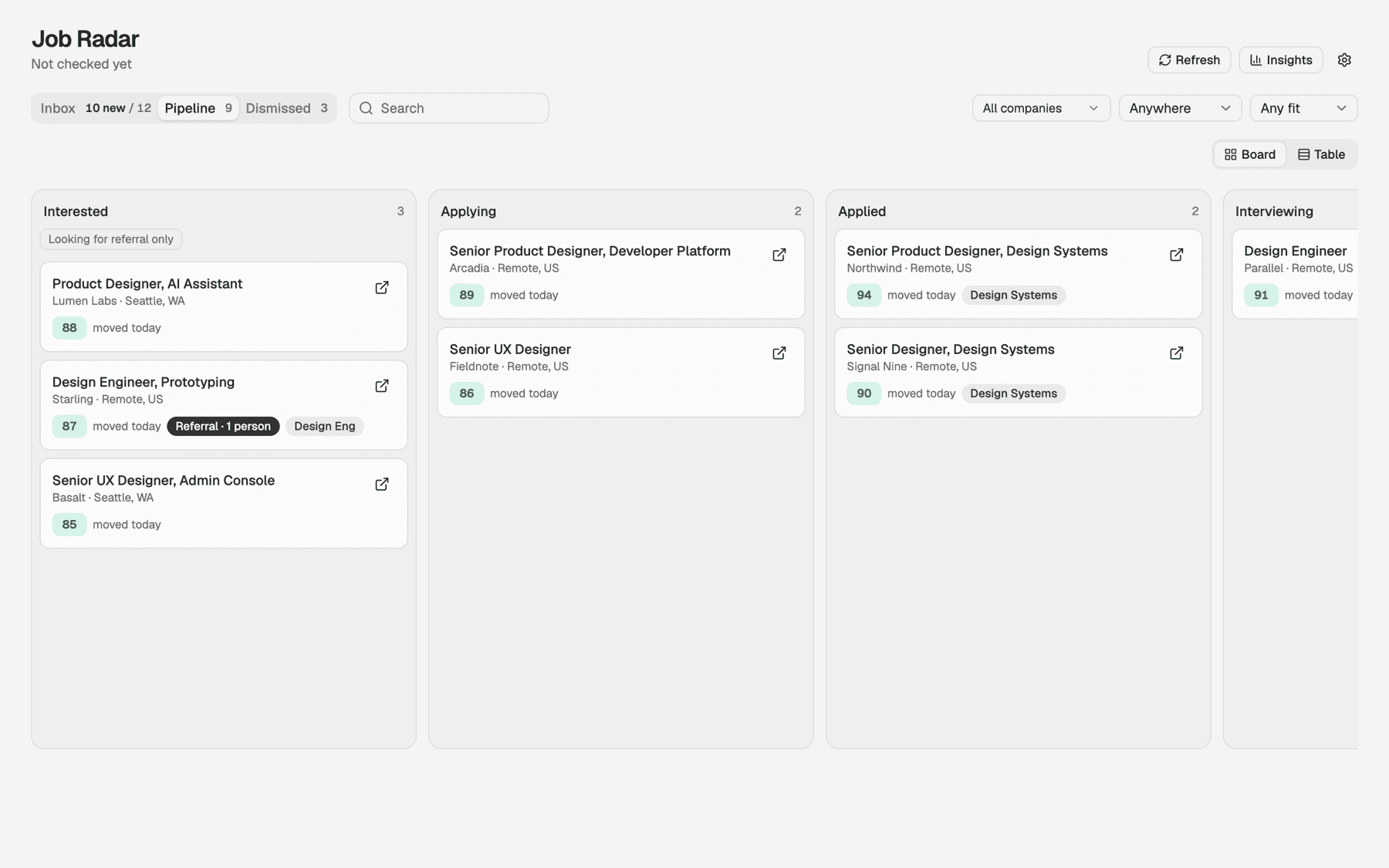Viewport: 1389px width, 868px height.
Task: Switch to Board view
Action: click(1250, 154)
